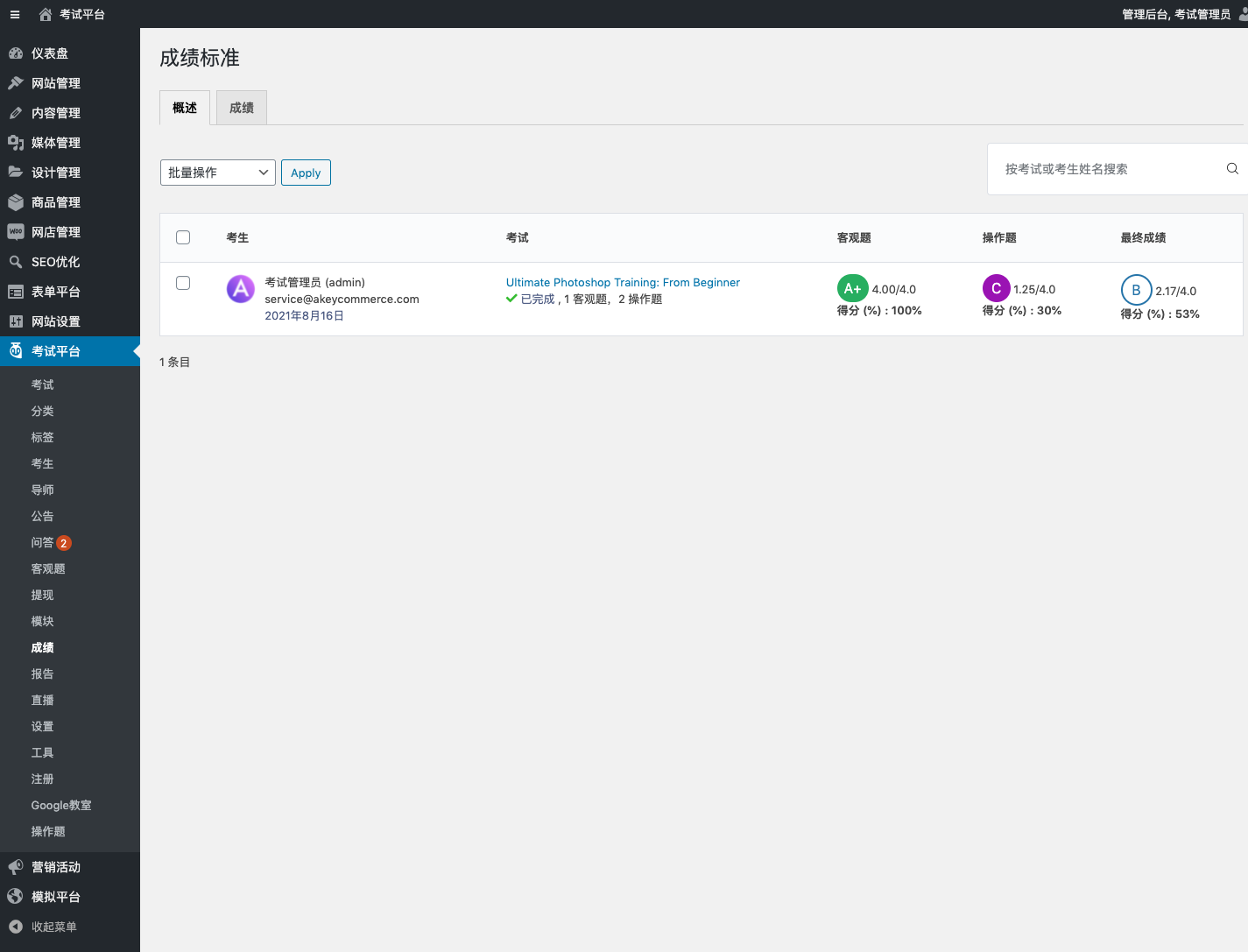1248x952 pixels.
Task: Open 成绩 submenu item in sidebar
Action: pyautogui.click(x=42, y=647)
